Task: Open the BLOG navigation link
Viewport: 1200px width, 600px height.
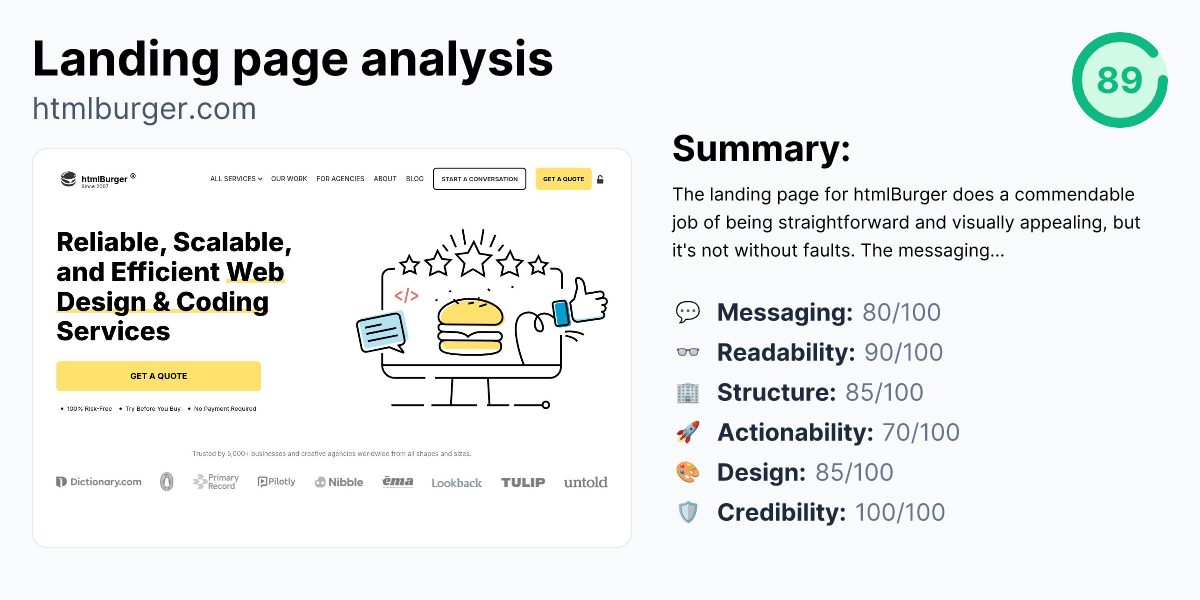Action: 414,179
